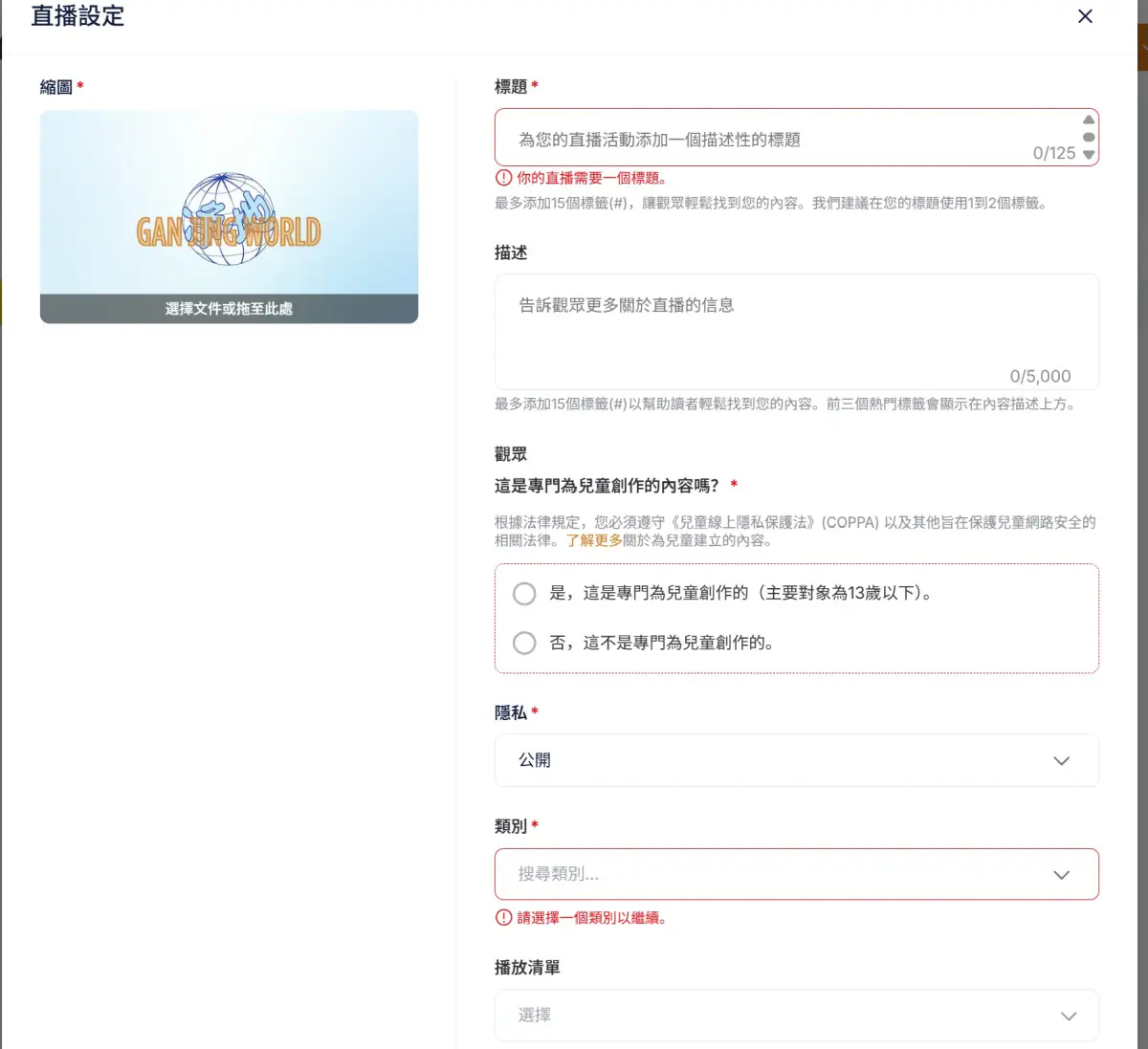Screen dimensions: 1148x1049
Task: Open the 類別 search category dropdown
Action: (796, 874)
